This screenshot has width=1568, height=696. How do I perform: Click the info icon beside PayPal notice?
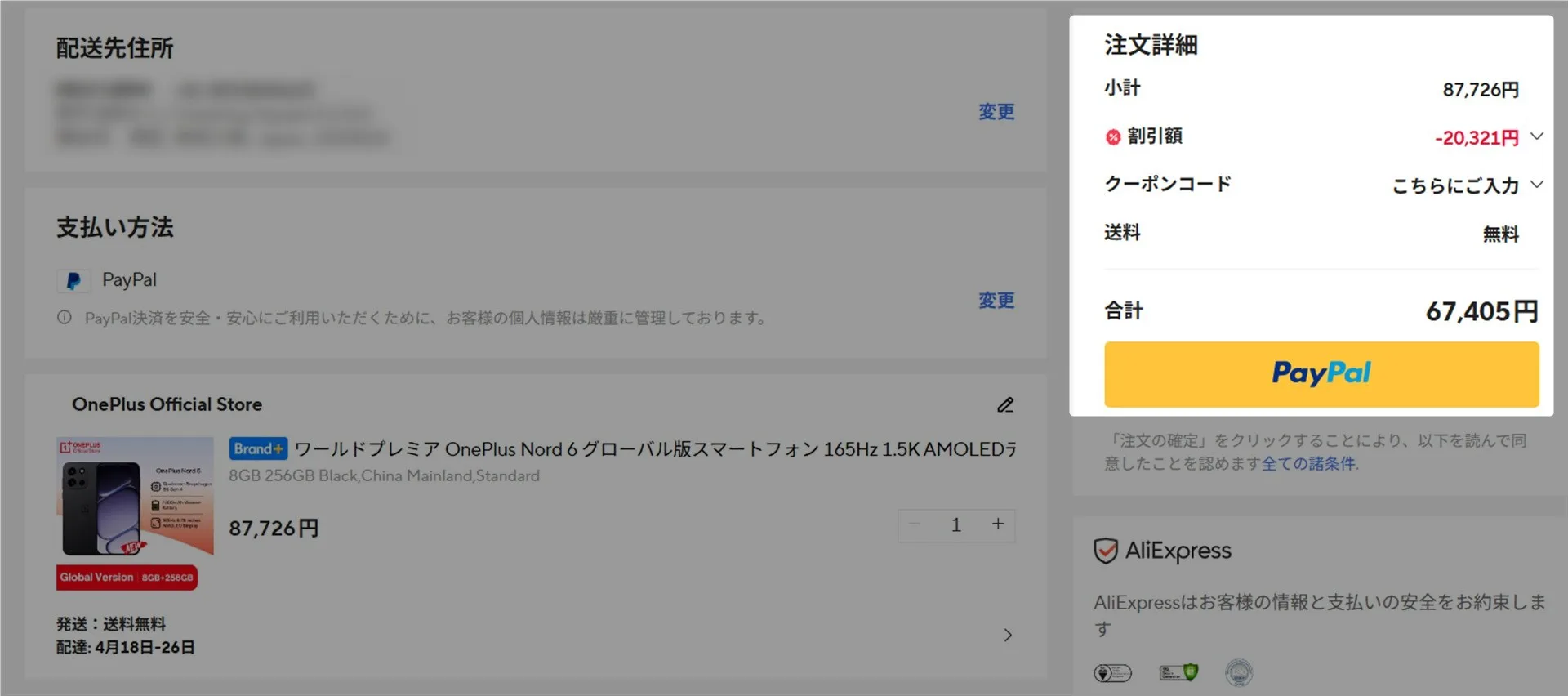point(65,318)
